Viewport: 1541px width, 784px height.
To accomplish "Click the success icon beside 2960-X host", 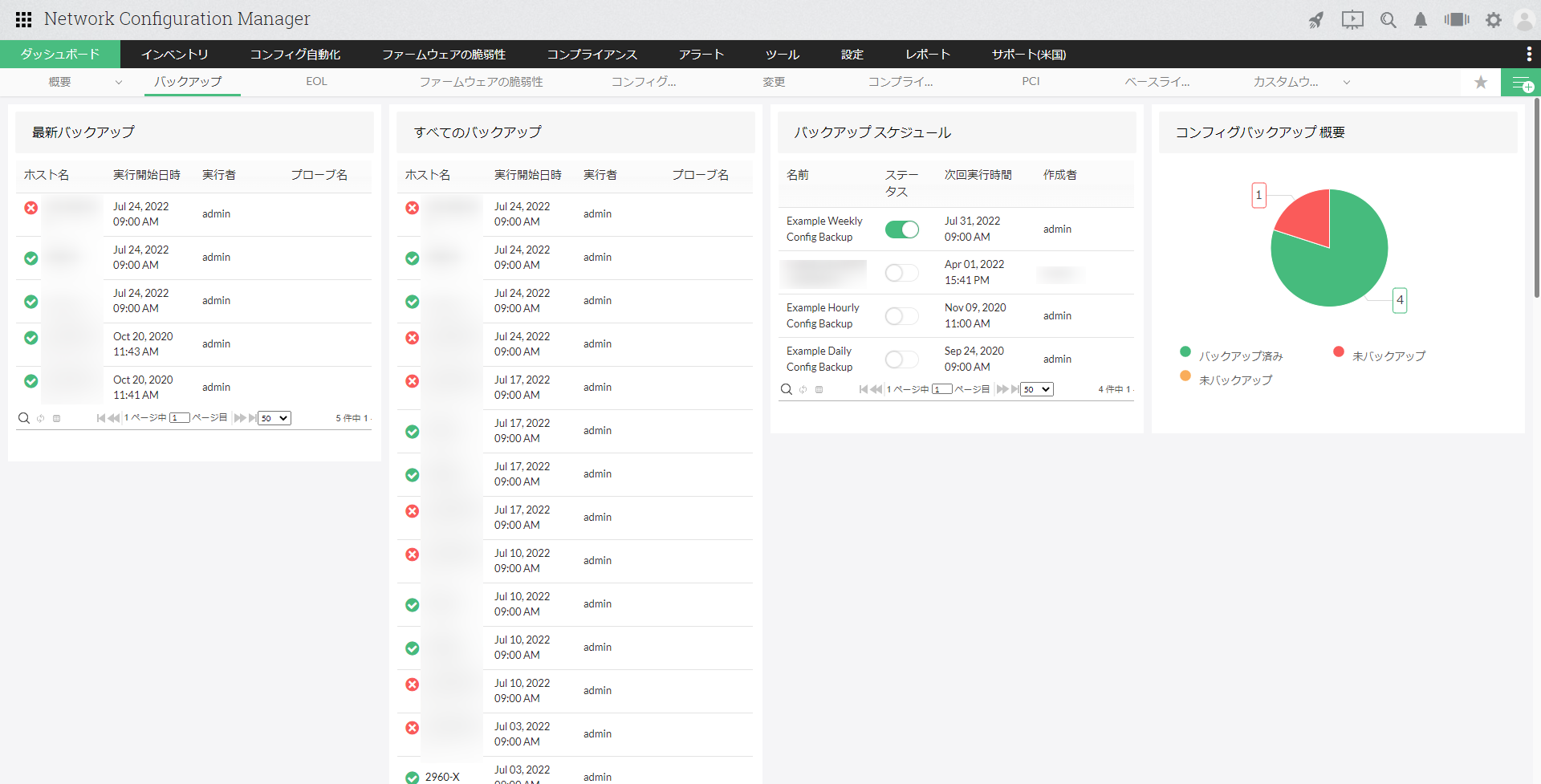I will (413, 778).
